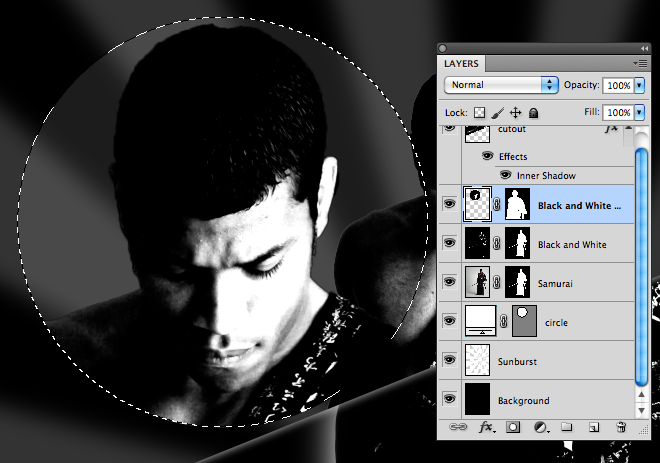Image resolution: width=660 pixels, height=463 pixels.
Task: Select the layer named circle
Action: coord(556,322)
